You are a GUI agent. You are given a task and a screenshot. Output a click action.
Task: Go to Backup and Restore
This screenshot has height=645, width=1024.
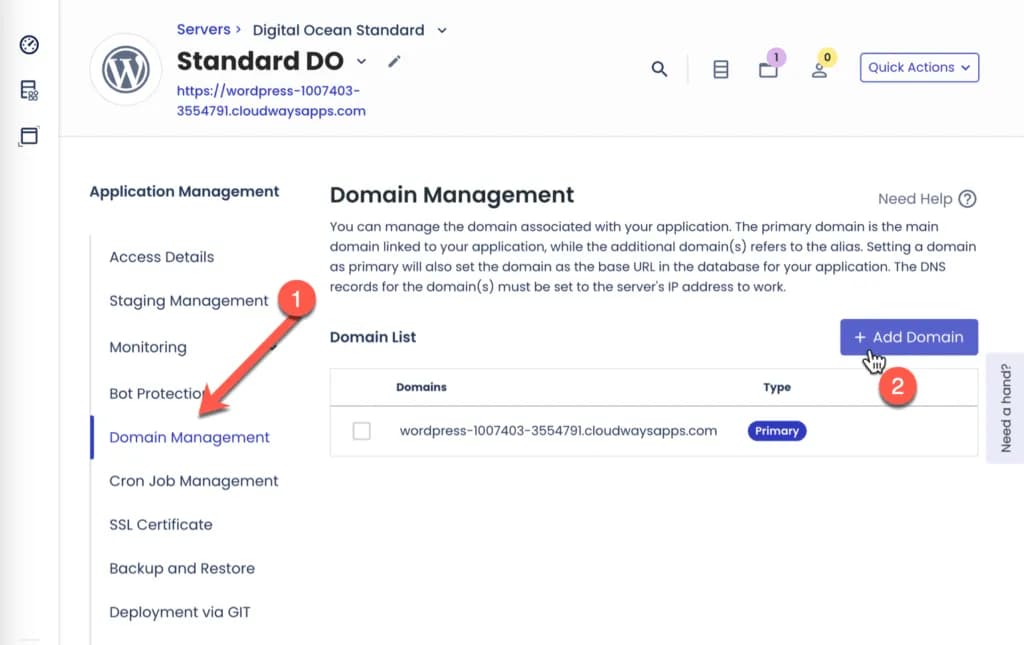click(x=181, y=568)
